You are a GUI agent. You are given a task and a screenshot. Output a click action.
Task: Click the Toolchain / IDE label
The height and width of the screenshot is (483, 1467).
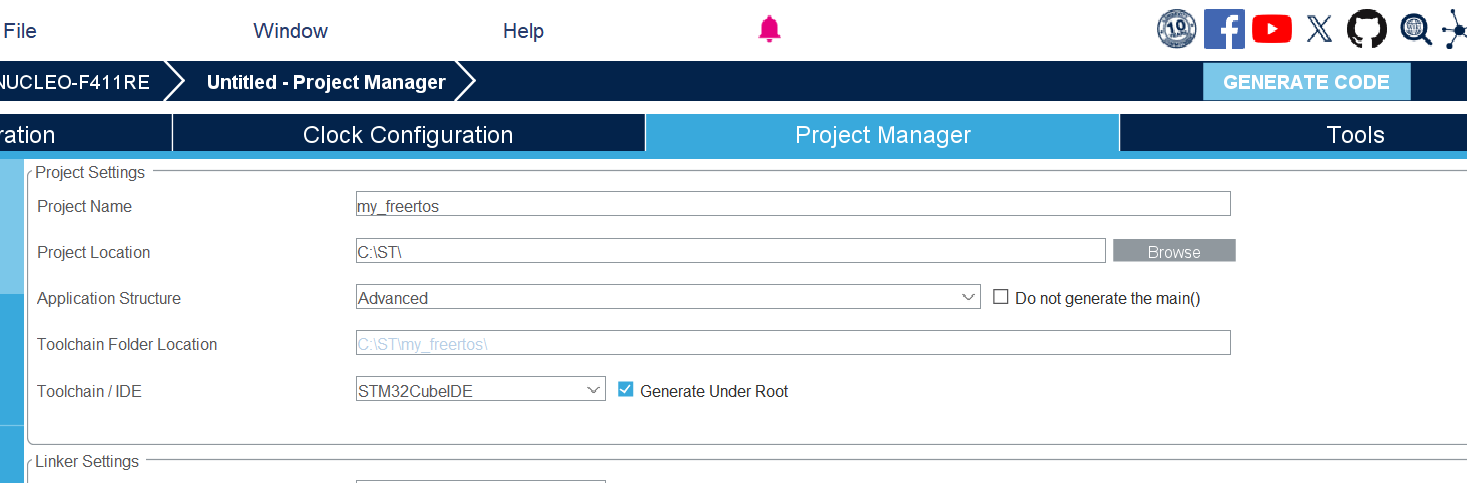(x=89, y=391)
